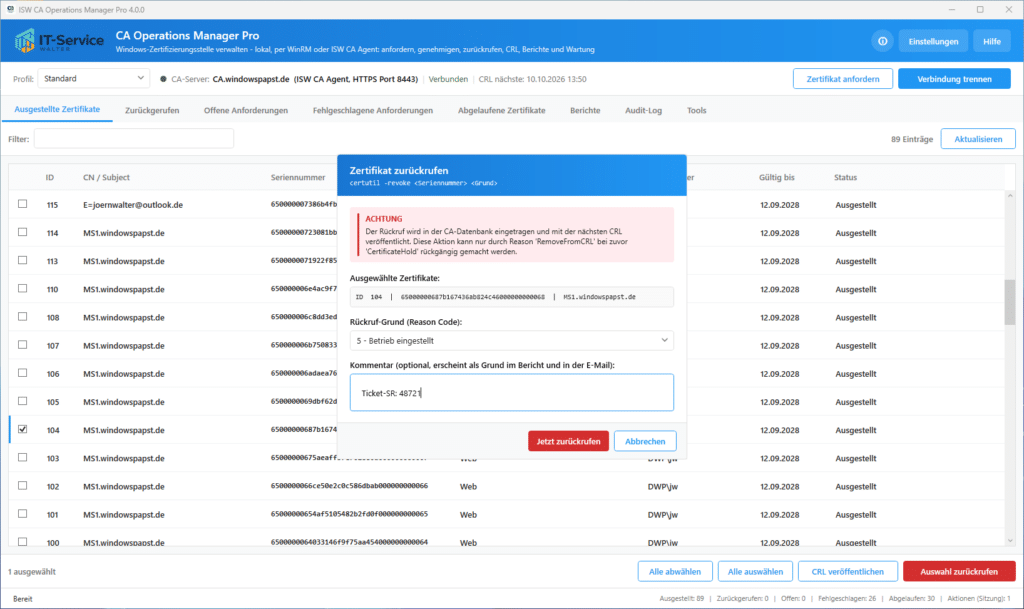Click 'Fehlgeschlagen: 26' in the status bar
This screenshot has width=1024, height=609.
pos(847,599)
